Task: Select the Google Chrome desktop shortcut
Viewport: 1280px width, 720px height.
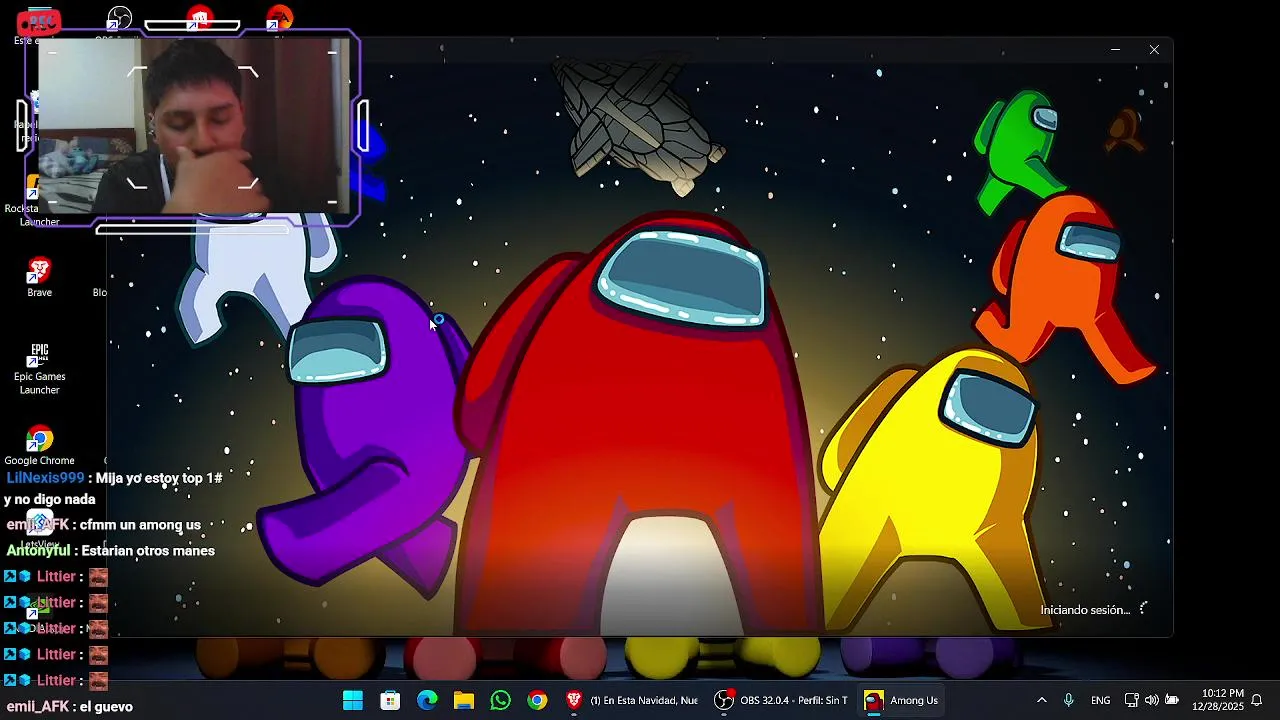Action: tap(39, 446)
